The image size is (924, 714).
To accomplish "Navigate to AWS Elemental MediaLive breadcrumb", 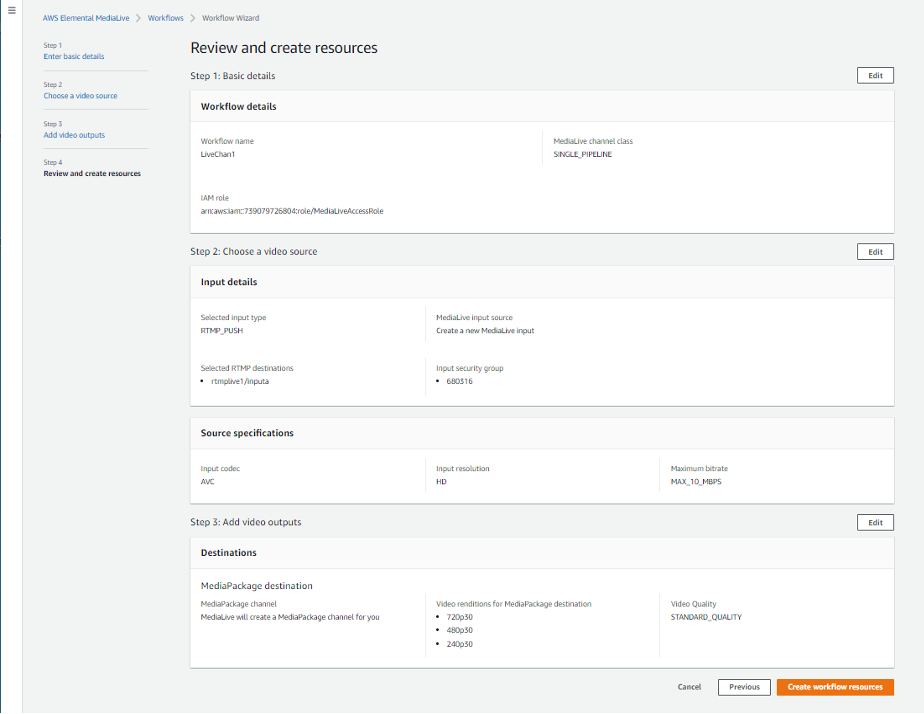I will (86, 17).
